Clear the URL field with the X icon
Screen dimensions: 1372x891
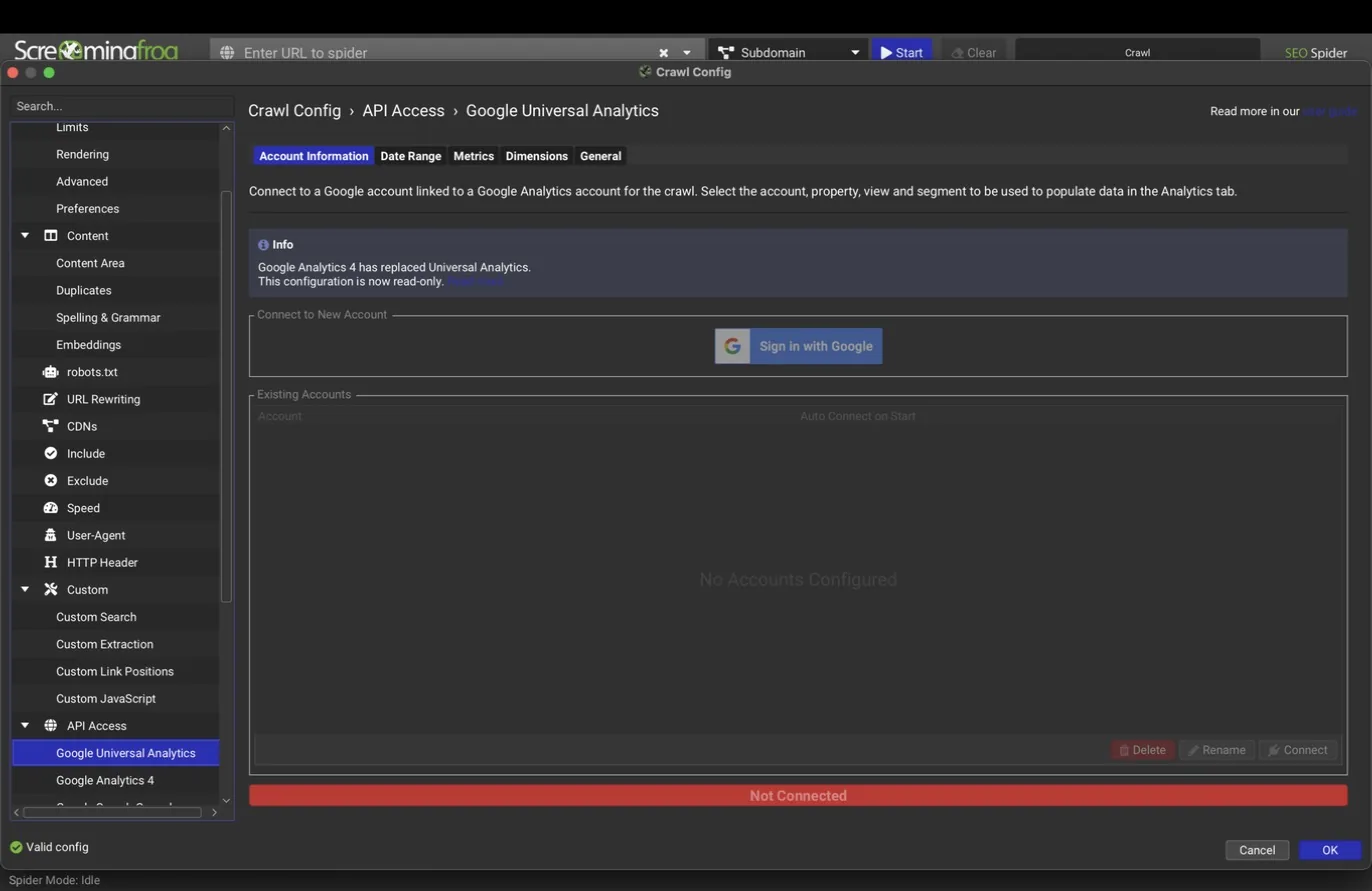pyautogui.click(x=663, y=53)
